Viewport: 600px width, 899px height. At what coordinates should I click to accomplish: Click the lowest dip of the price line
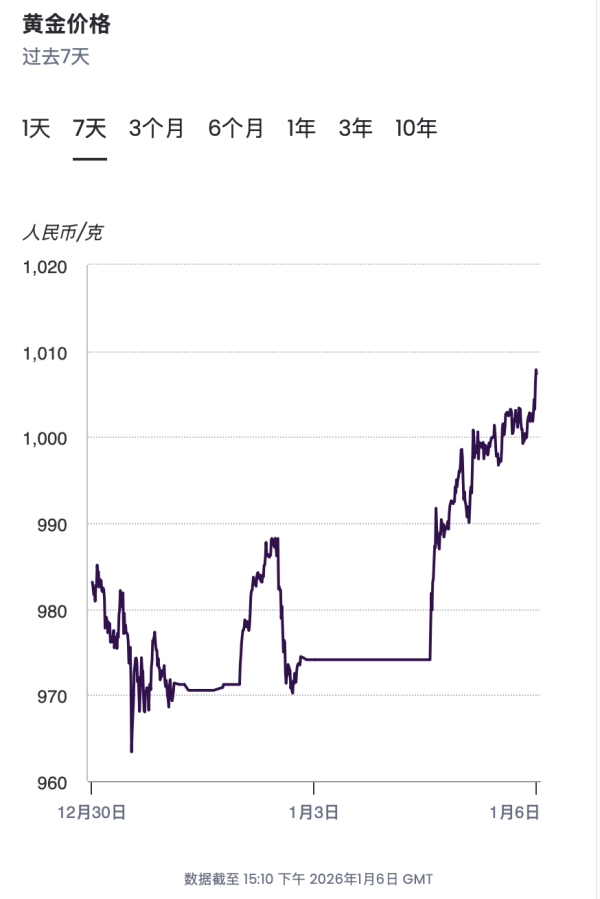pyautogui.click(x=131, y=751)
